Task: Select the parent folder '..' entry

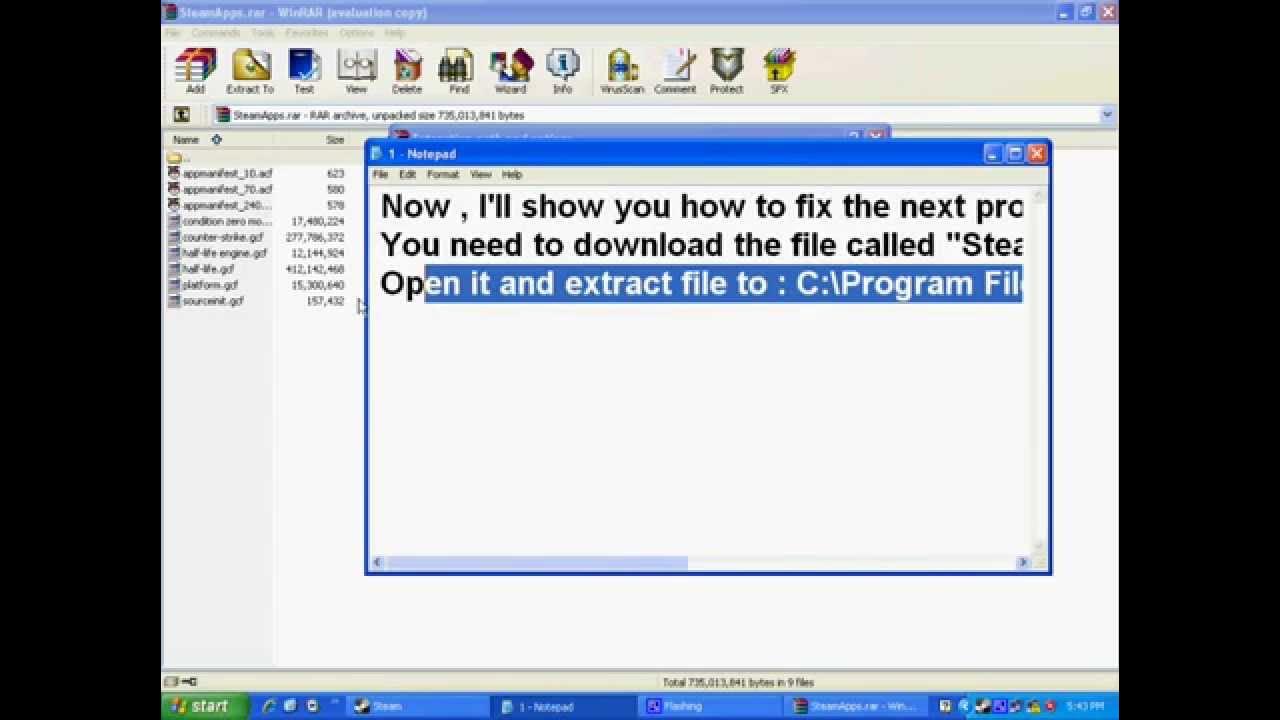Action: click(178, 158)
